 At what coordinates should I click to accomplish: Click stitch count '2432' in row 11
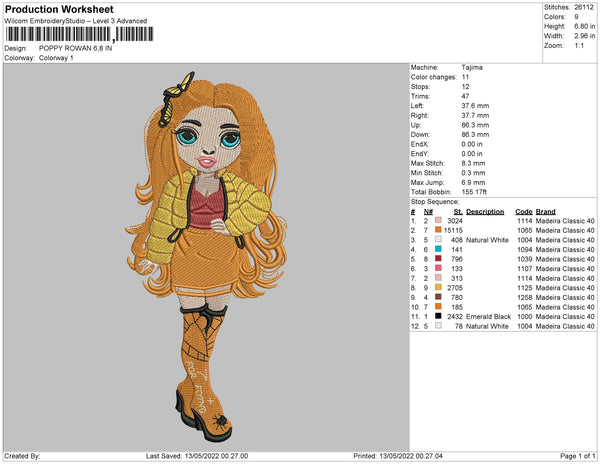pos(455,317)
